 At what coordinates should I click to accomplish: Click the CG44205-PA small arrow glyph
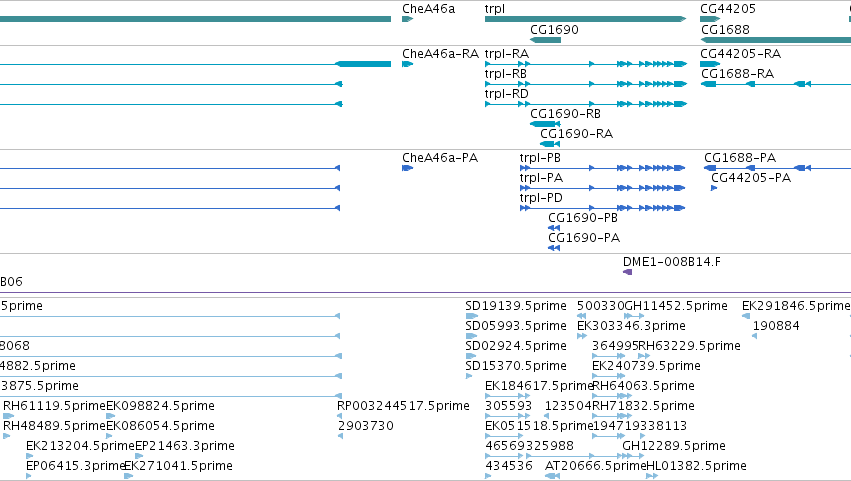click(714, 188)
